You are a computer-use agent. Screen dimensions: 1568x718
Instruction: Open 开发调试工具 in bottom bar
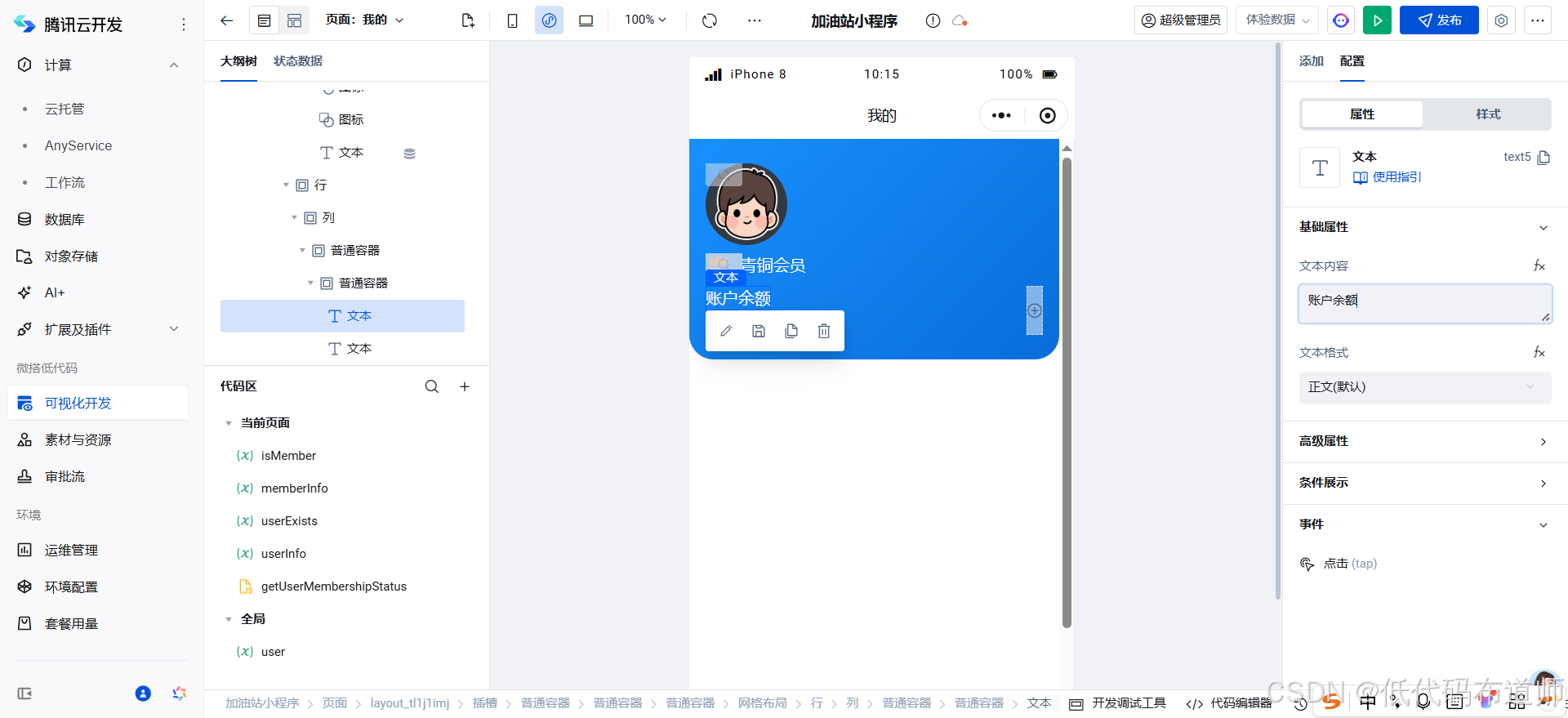click(x=1118, y=703)
